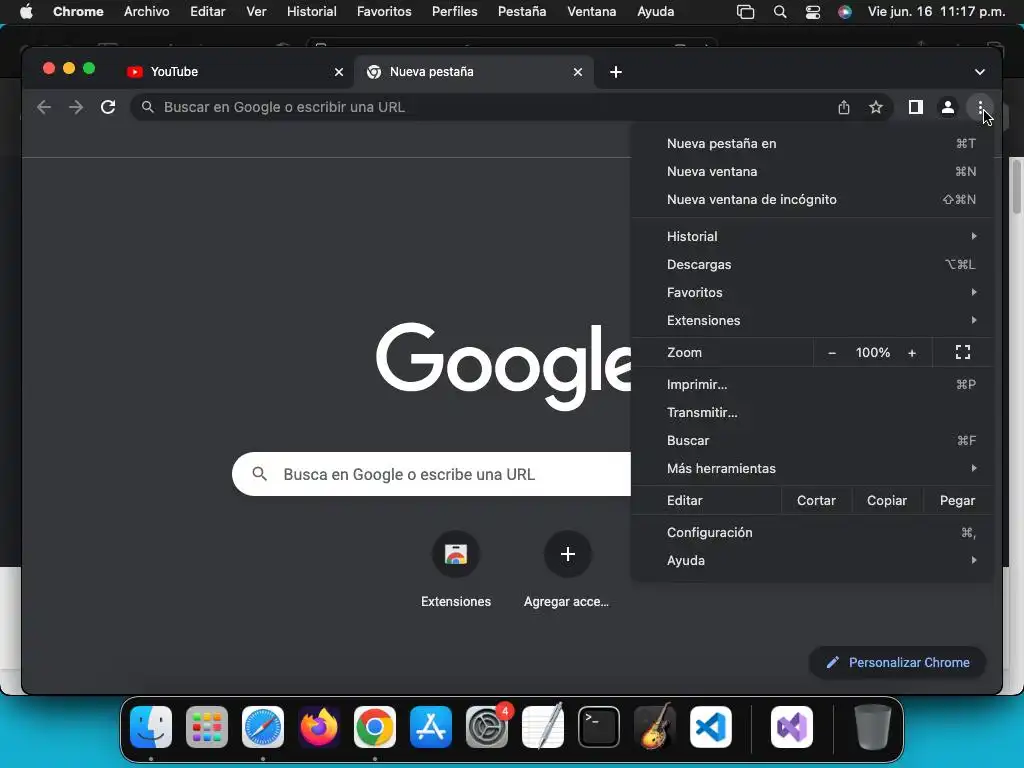Focus the address bar URL field
Viewport: 1024px width, 768px height.
click(483, 107)
